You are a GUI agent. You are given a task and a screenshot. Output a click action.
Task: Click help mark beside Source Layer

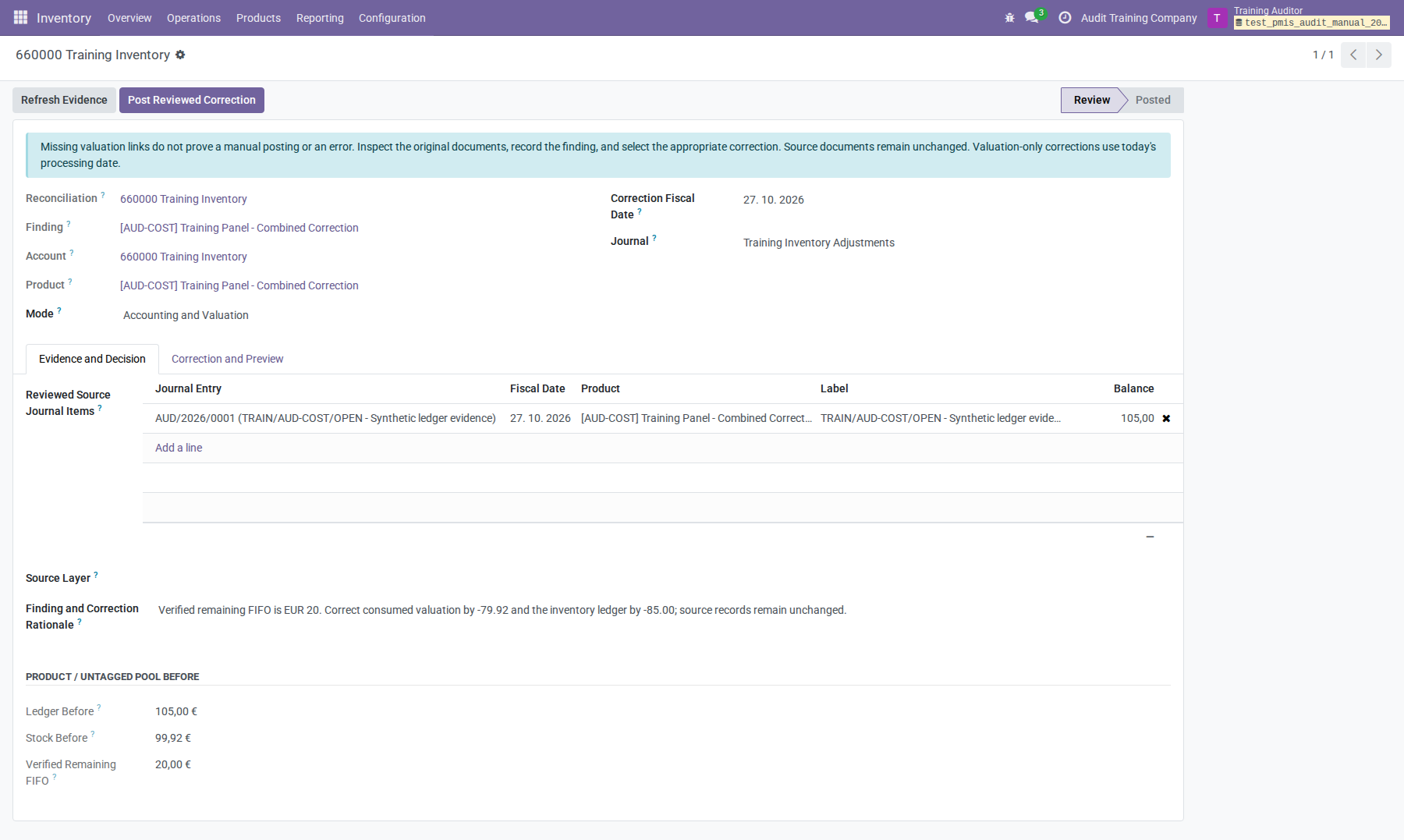tap(96, 575)
